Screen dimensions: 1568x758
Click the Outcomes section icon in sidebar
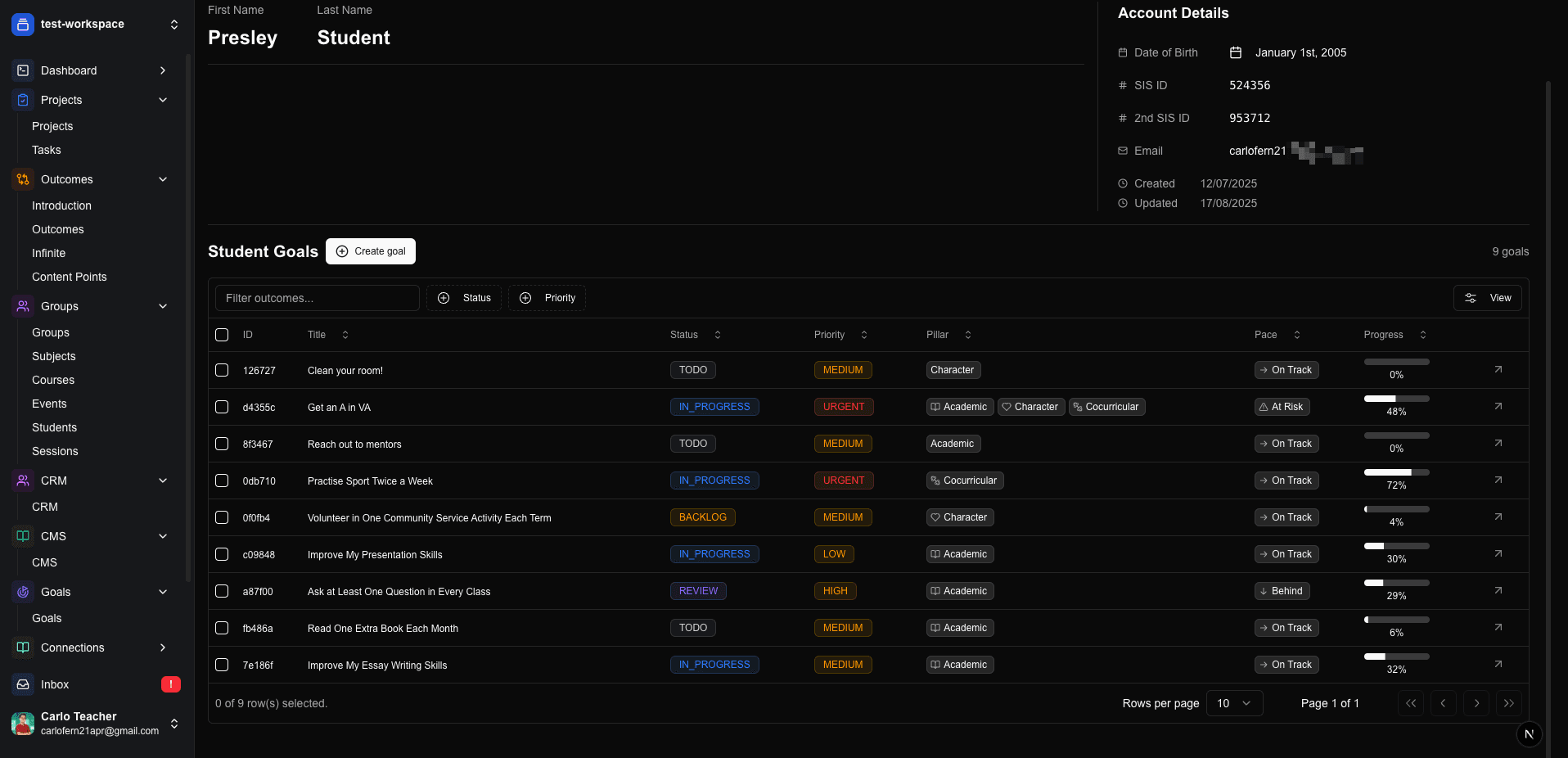(x=23, y=179)
